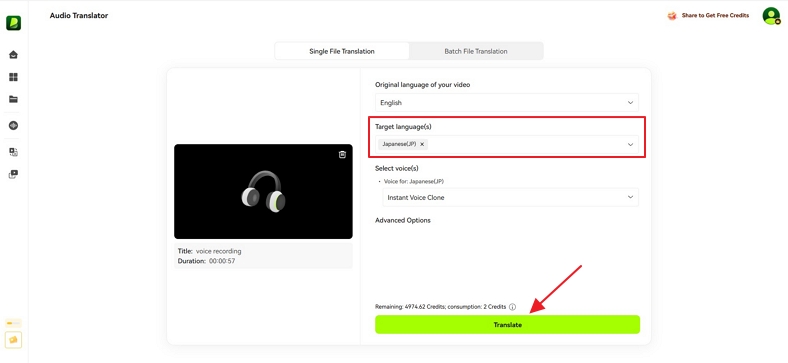Open the original language English dropdown
This screenshot has height=363, width=788.
[x=507, y=103]
